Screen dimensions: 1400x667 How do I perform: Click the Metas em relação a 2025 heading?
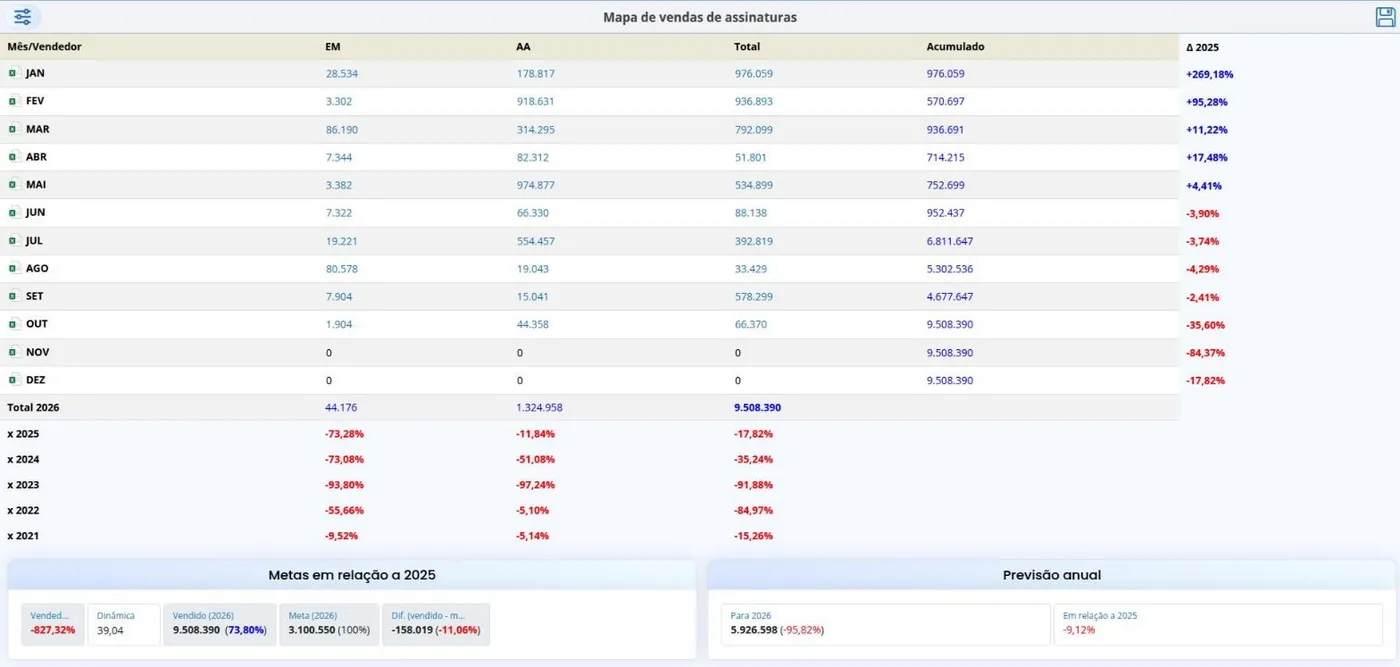coord(352,575)
